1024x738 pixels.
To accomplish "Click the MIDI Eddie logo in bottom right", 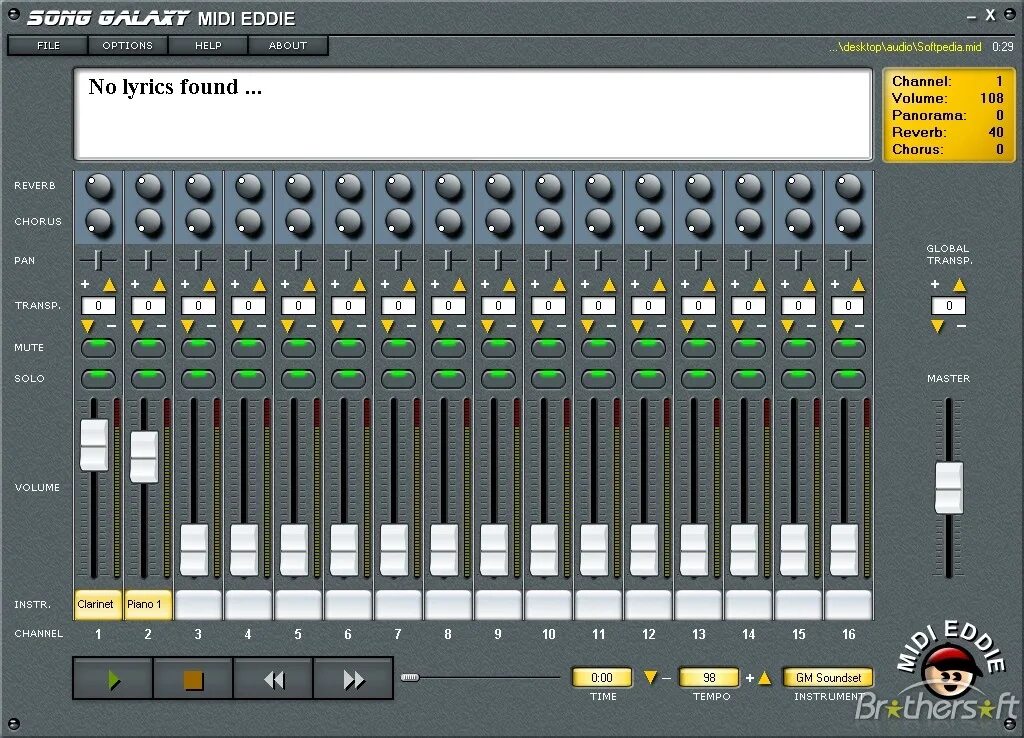I will pyautogui.click(x=947, y=675).
